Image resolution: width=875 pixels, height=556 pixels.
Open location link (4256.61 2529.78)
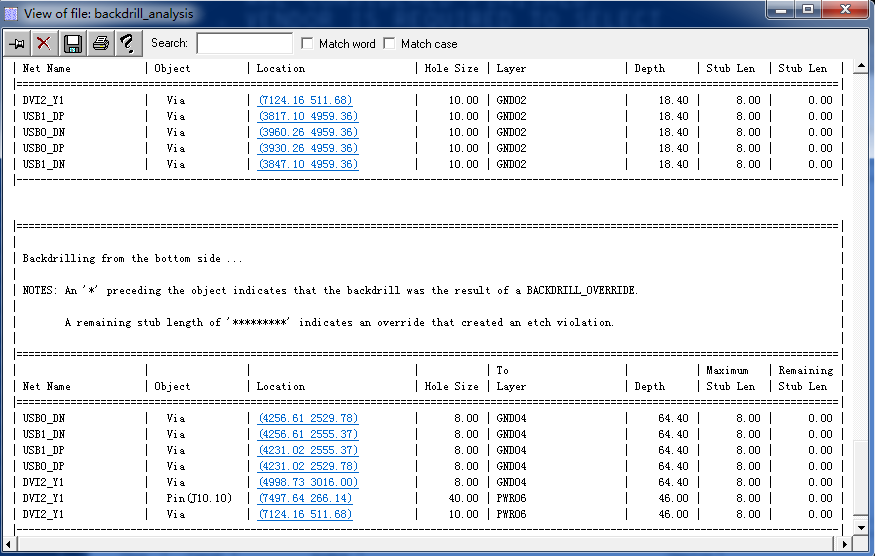point(308,418)
